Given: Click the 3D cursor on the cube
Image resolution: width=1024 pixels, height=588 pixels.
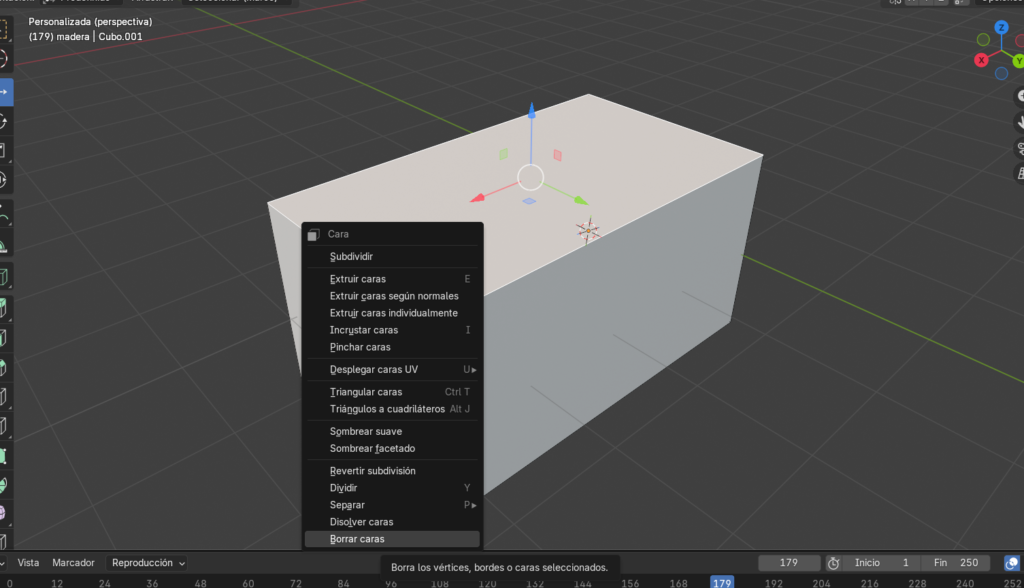Looking at the screenshot, I should pyautogui.click(x=588, y=231).
